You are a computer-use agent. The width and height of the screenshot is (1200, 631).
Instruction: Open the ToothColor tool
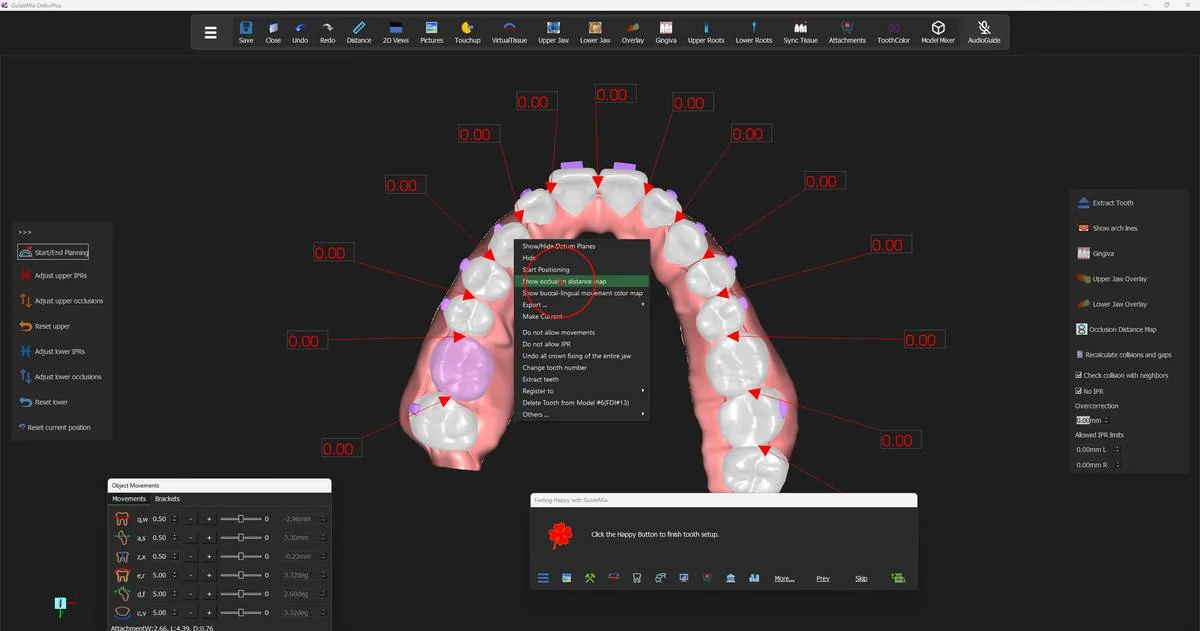click(x=893, y=32)
